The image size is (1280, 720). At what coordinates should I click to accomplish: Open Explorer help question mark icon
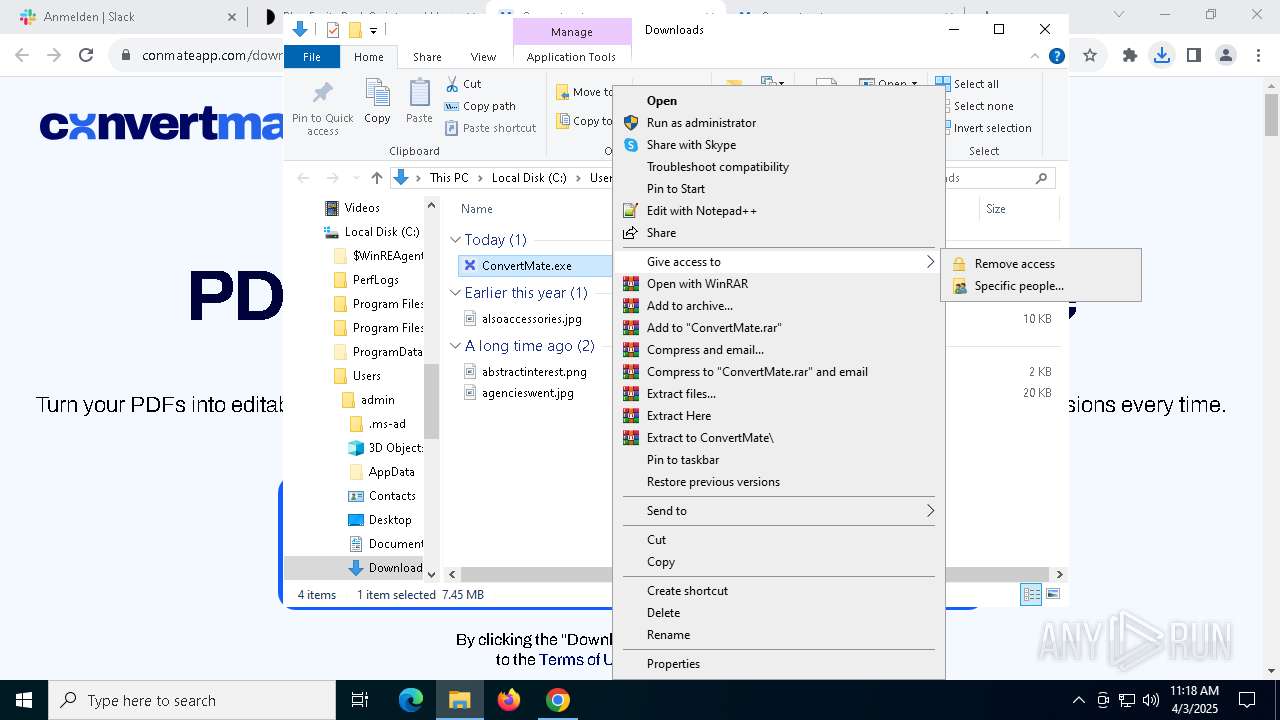[x=1056, y=57]
